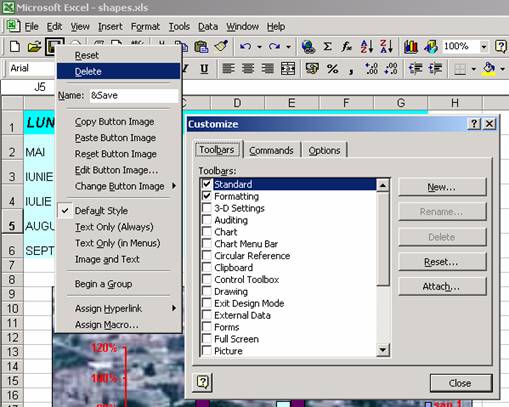This screenshot has height=407, width=509.
Task: Click the Format Painter brush icon
Action: pos(221,47)
